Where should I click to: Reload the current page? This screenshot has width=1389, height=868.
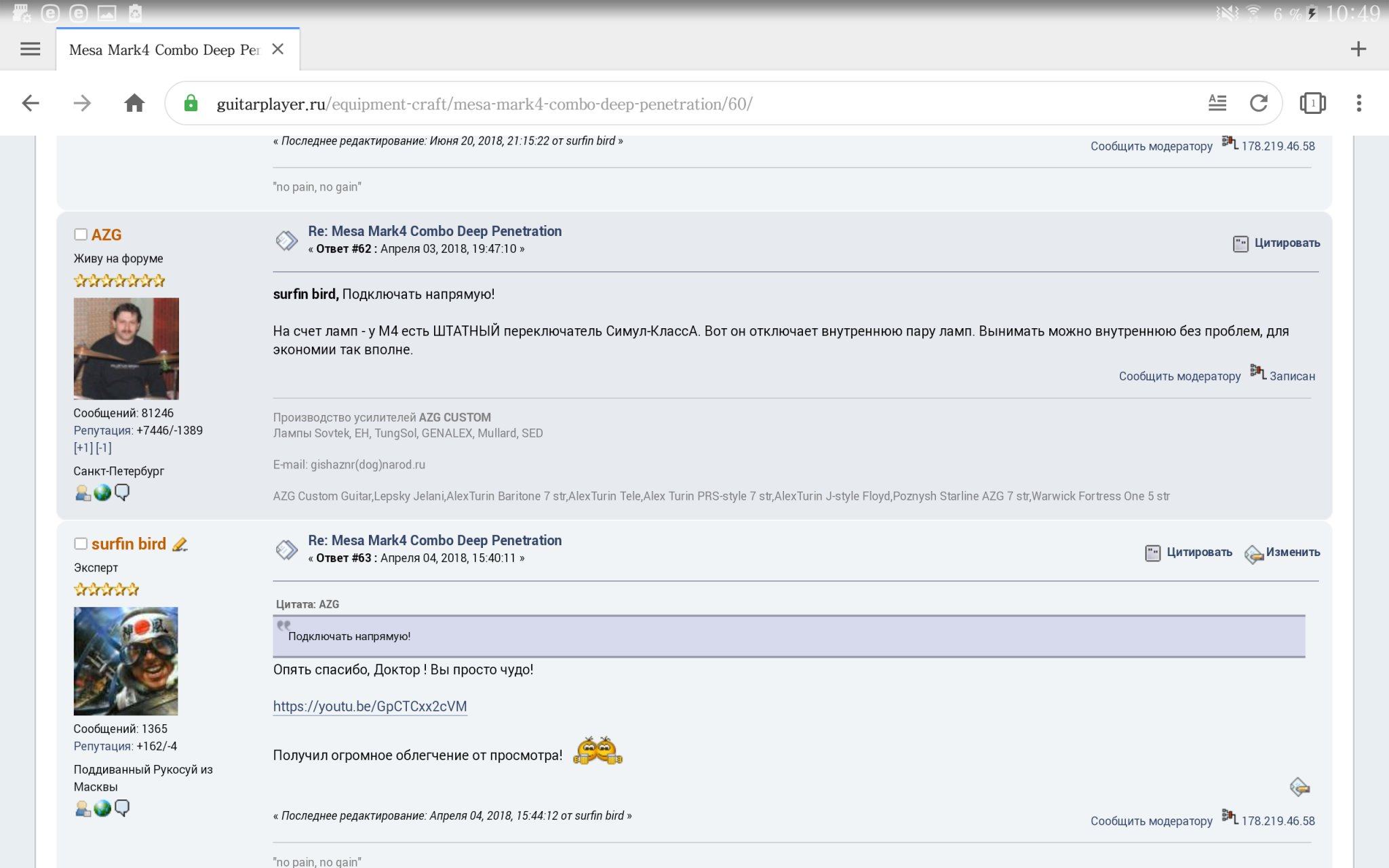click(1259, 103)
